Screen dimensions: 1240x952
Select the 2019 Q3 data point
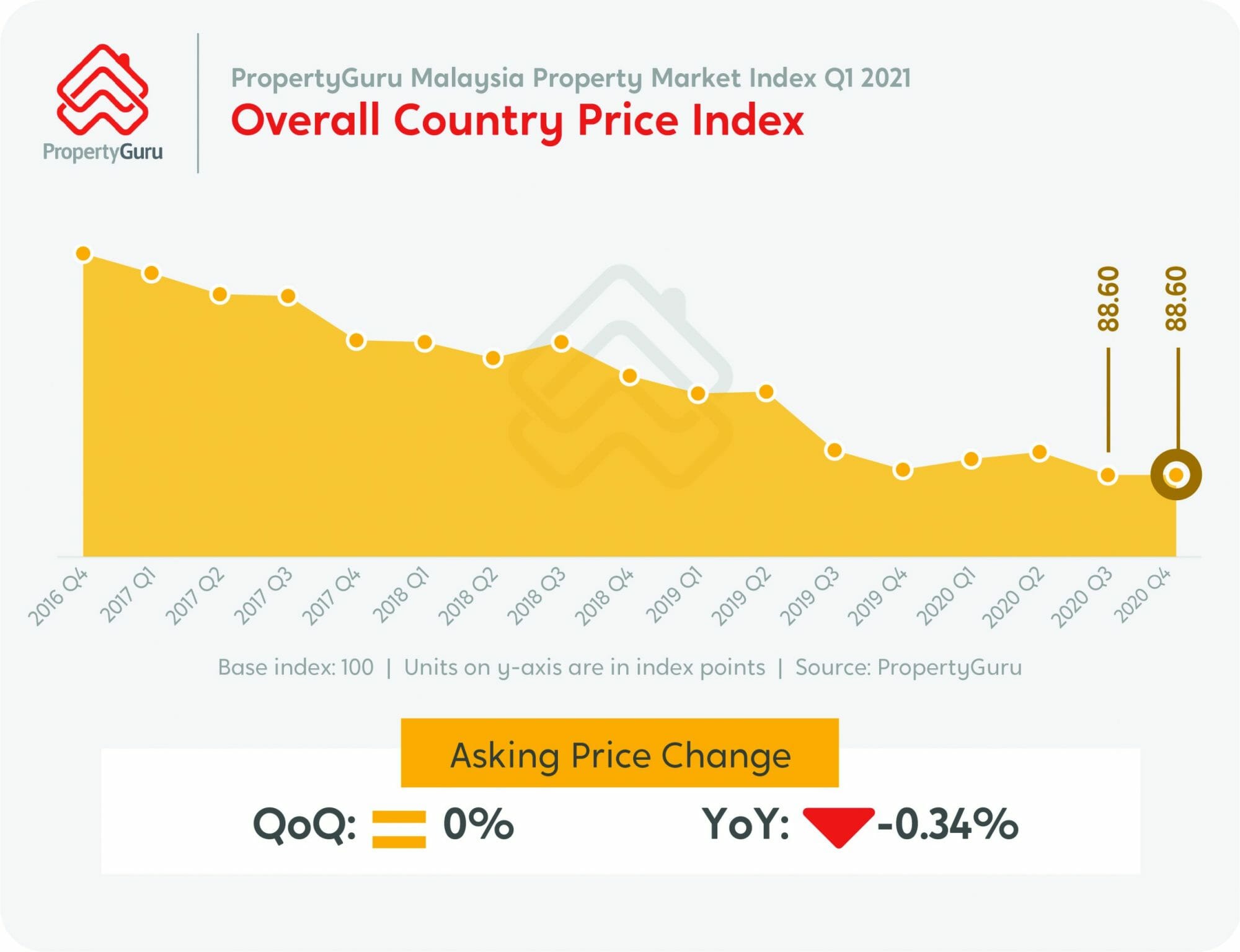click(x=835, y=451)
